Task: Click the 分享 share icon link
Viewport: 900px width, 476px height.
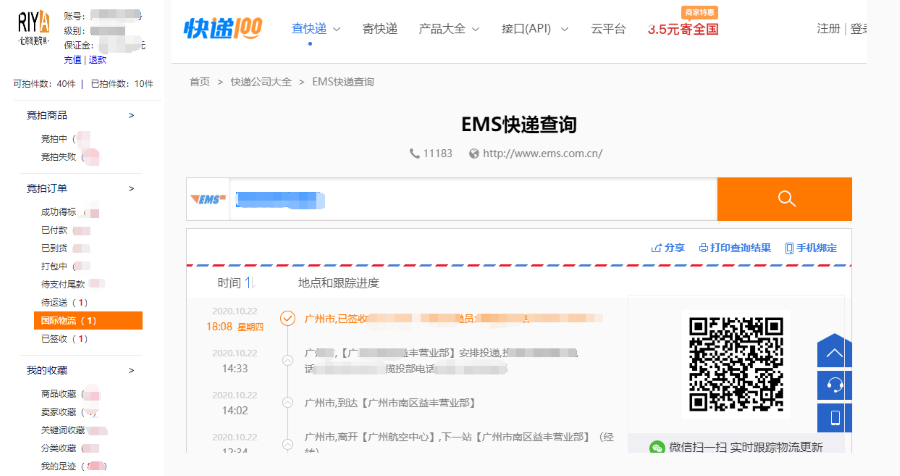Action: pyautogui.click(x=668, y=248)
